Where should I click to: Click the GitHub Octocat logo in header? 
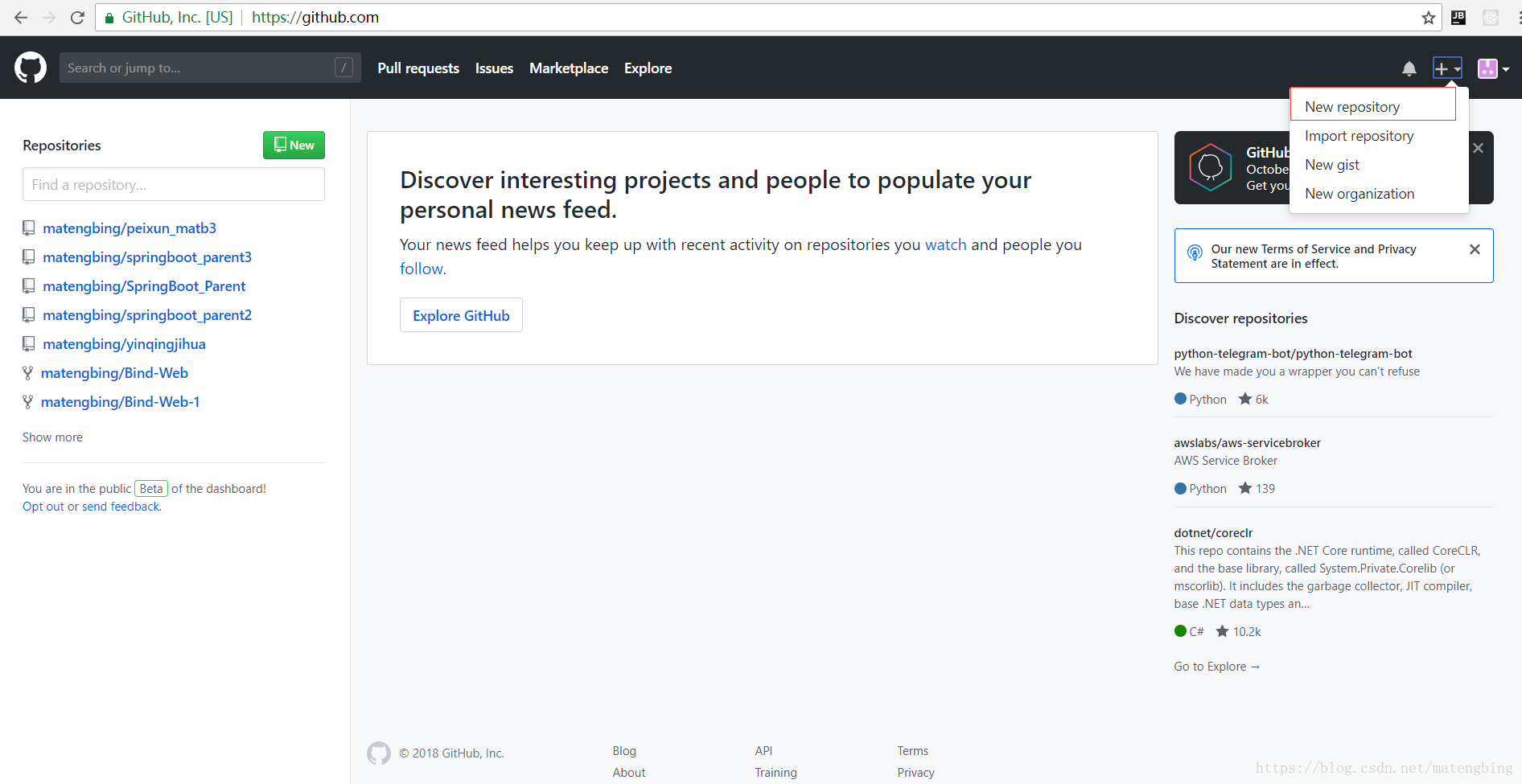click(x=31, y=68)
